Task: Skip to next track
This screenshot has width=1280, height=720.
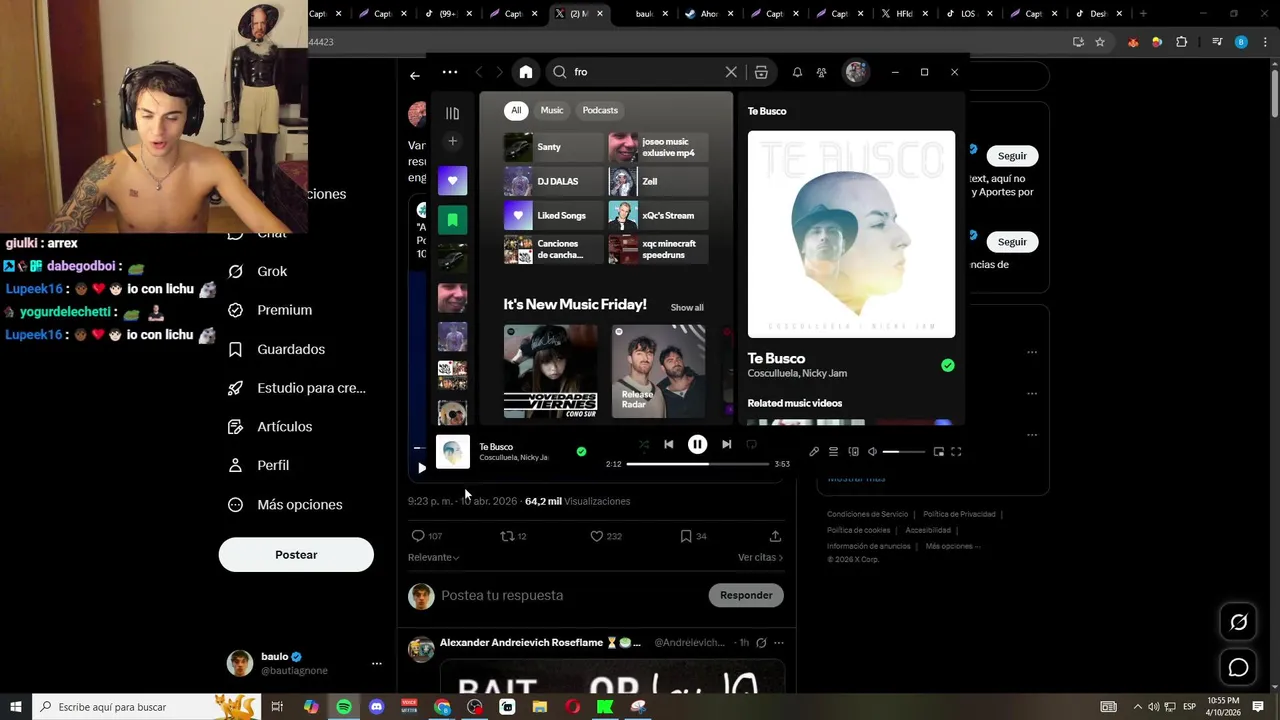Action: click(x=726, y=444)
